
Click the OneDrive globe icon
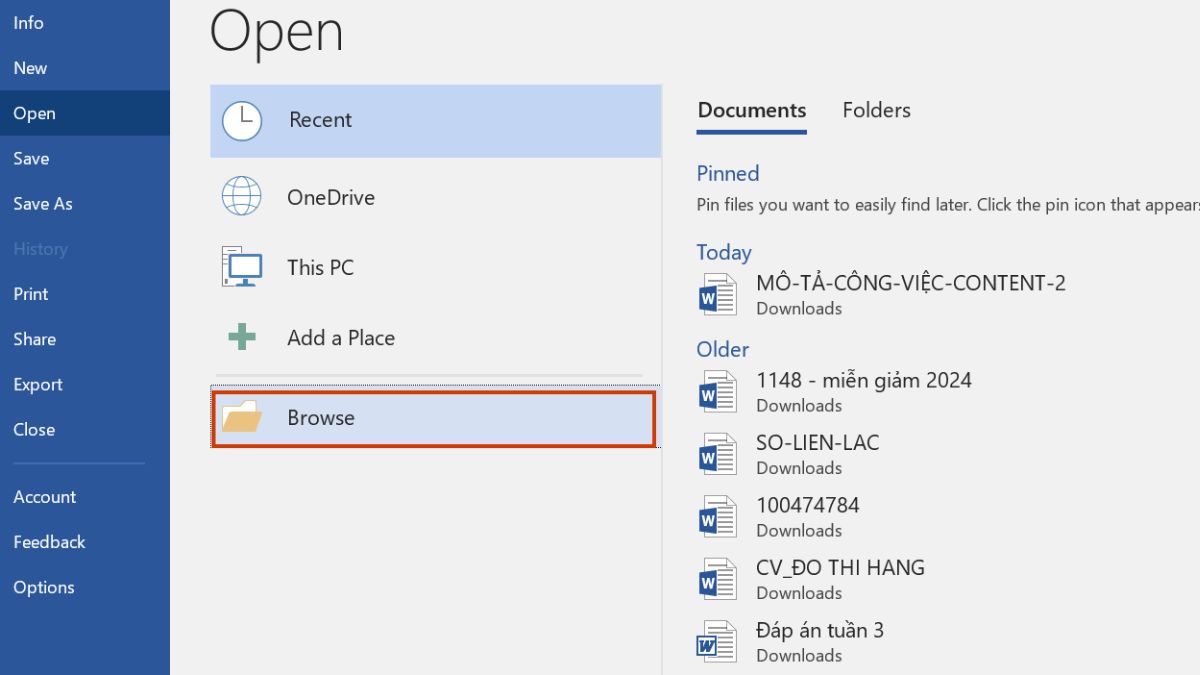pyautogui.click(x=241, y=197)
